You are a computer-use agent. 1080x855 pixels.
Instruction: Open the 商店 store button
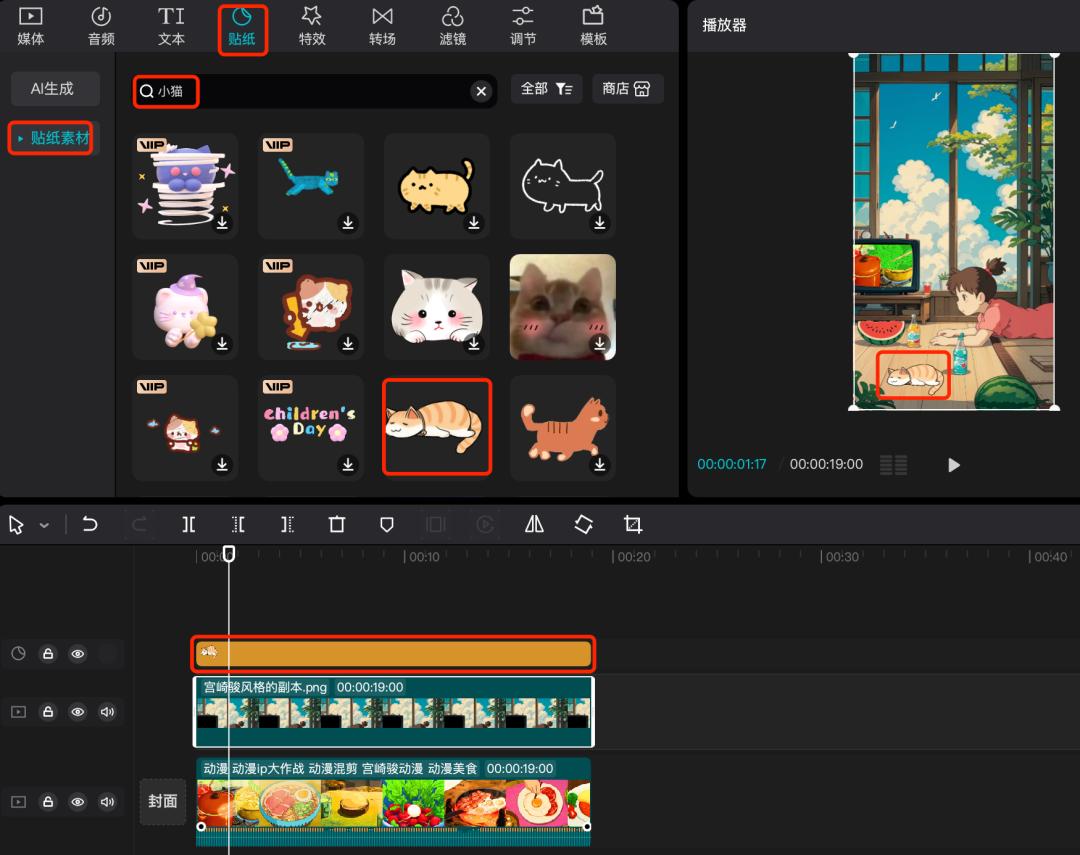627,89
